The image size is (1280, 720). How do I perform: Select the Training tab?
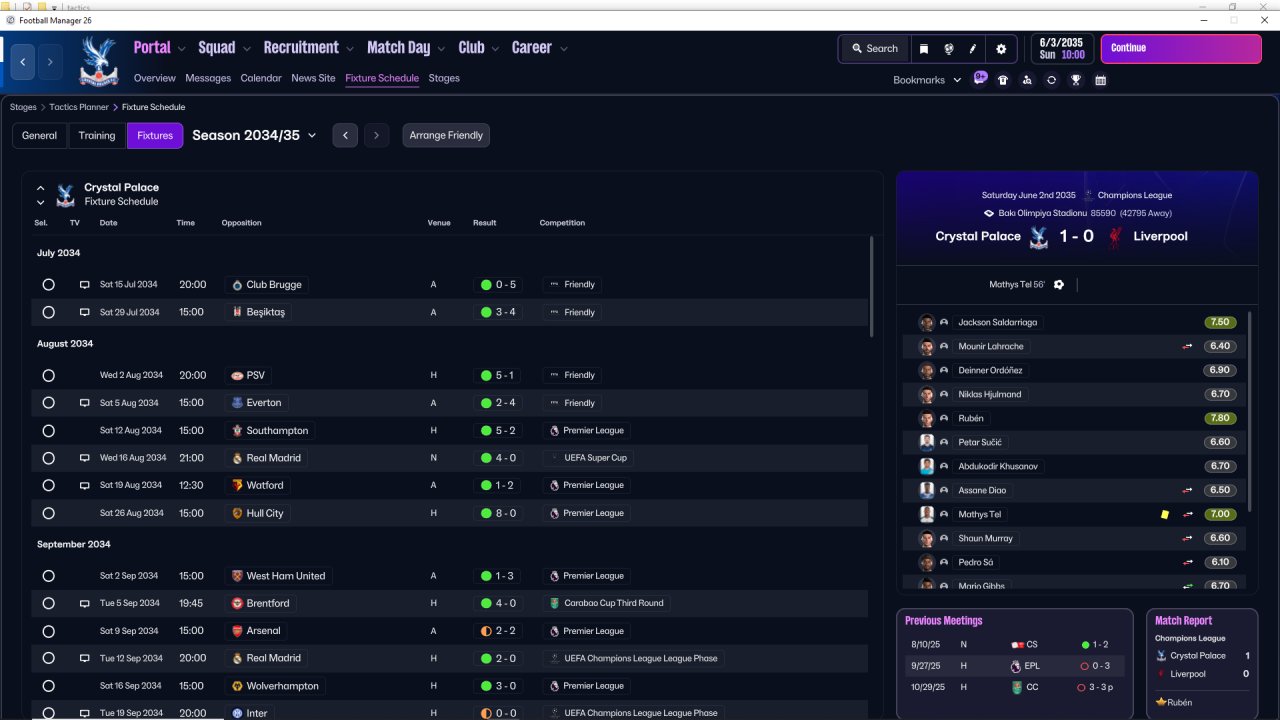(x=97, y=136)
